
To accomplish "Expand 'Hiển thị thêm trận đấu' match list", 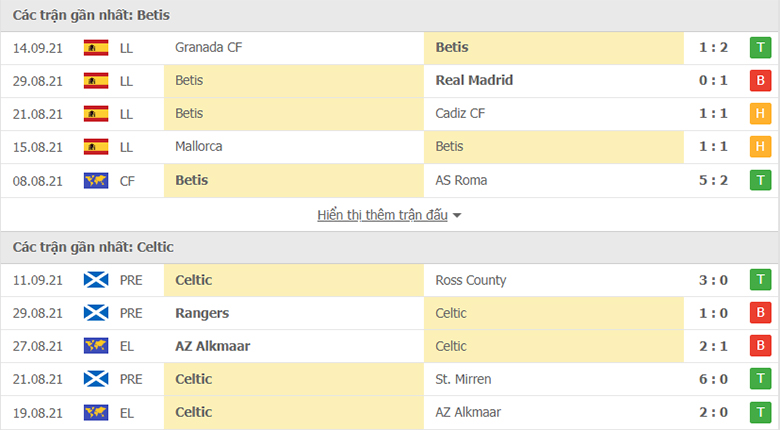I will [382, 215].
